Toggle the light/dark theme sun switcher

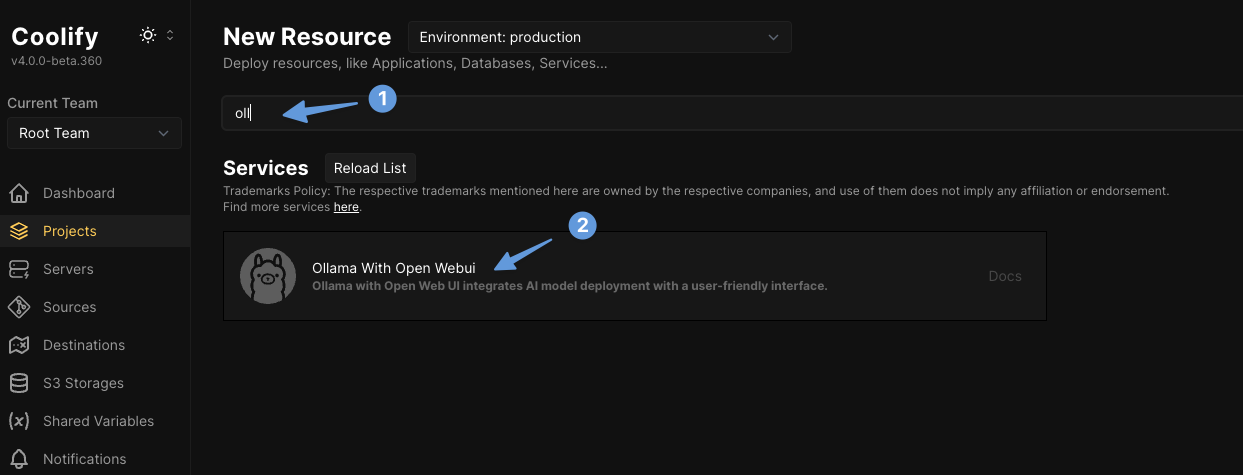click(148, 35)
